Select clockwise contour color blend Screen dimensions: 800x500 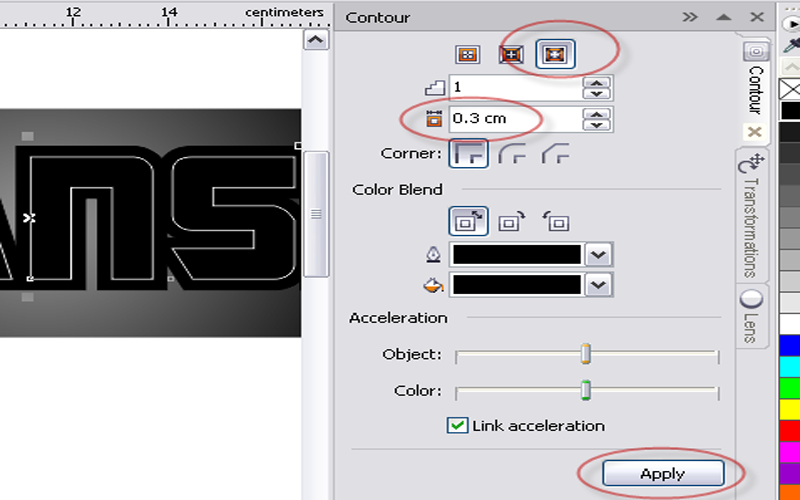[512, 221]
